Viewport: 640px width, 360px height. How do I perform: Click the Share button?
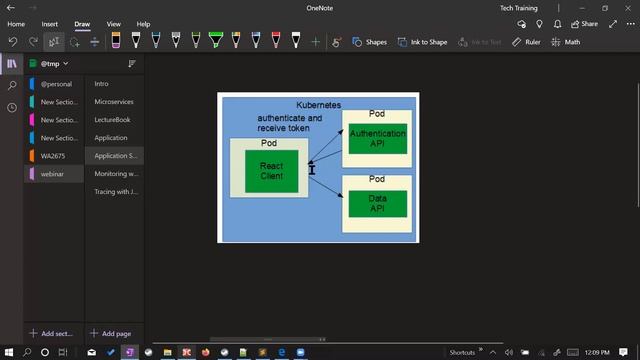click(x=584, y=24)
